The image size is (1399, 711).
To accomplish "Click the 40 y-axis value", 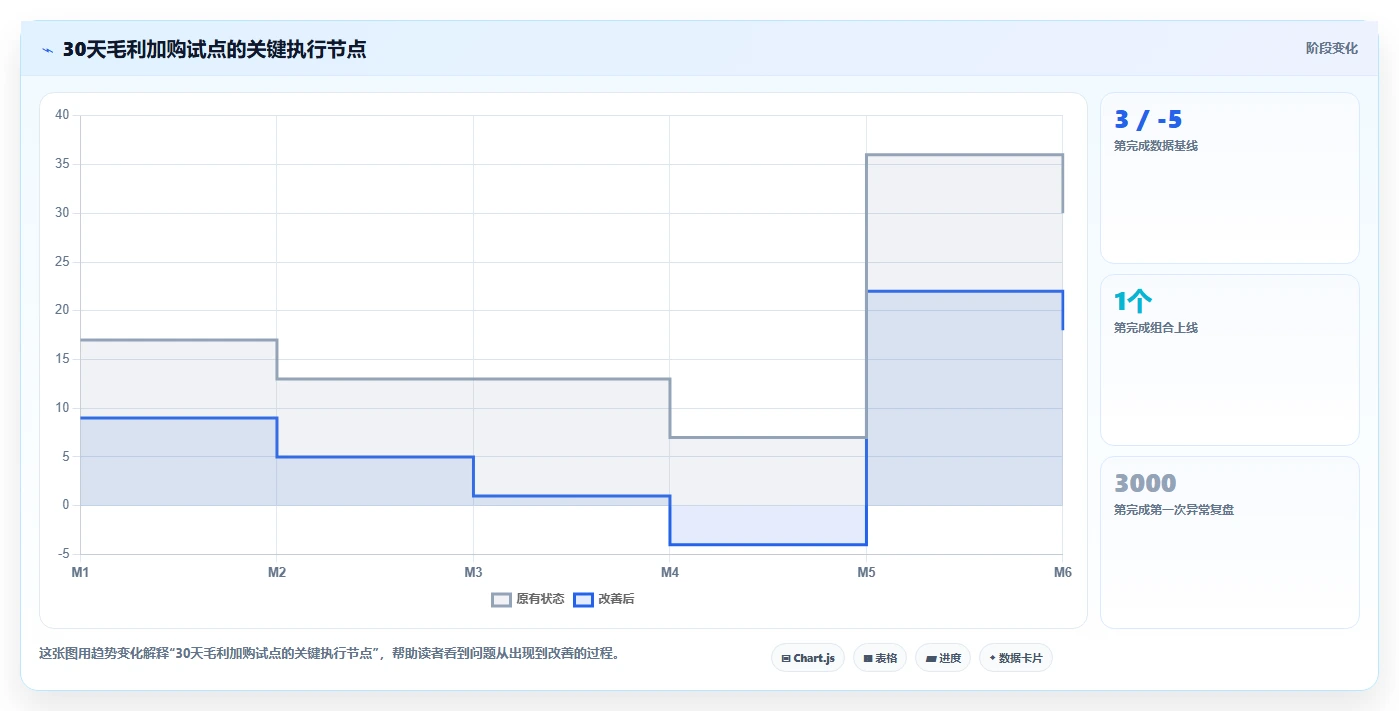I will pos(62,115).
